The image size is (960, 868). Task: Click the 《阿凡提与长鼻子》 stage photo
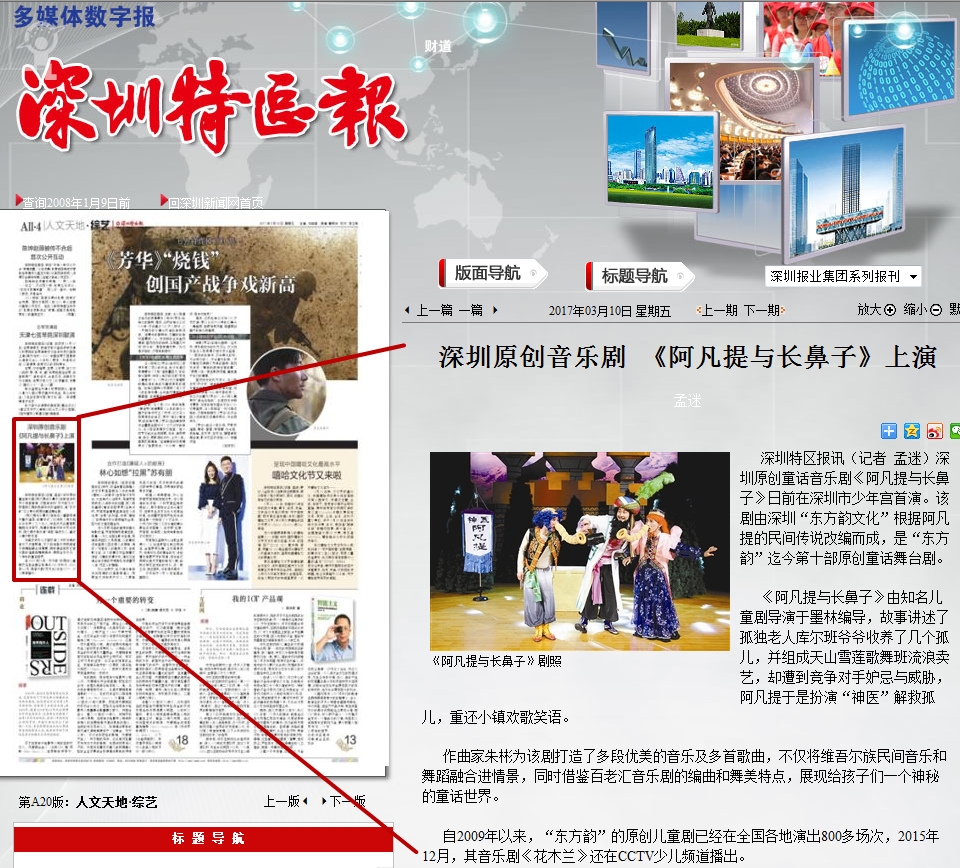coord(580,551)
